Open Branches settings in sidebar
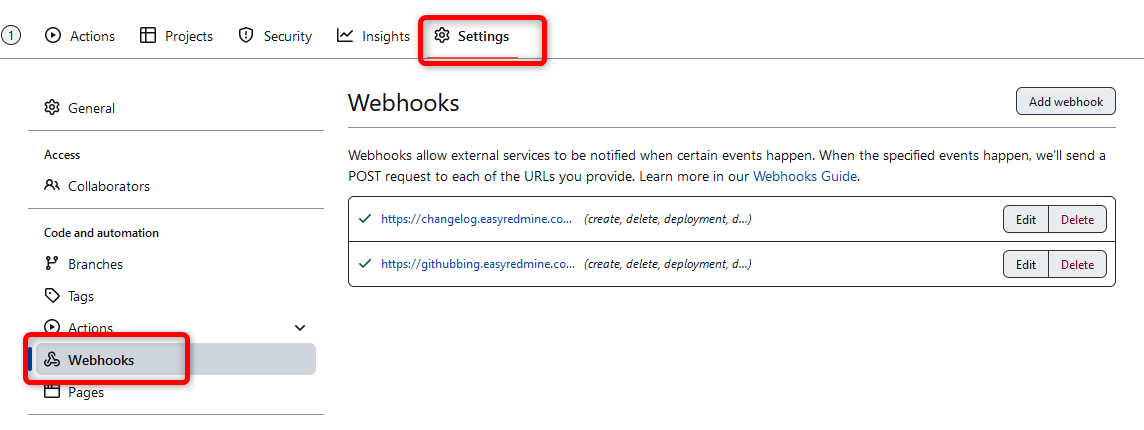The width and height of the screenshot is (1144, 430). [176, 264]
